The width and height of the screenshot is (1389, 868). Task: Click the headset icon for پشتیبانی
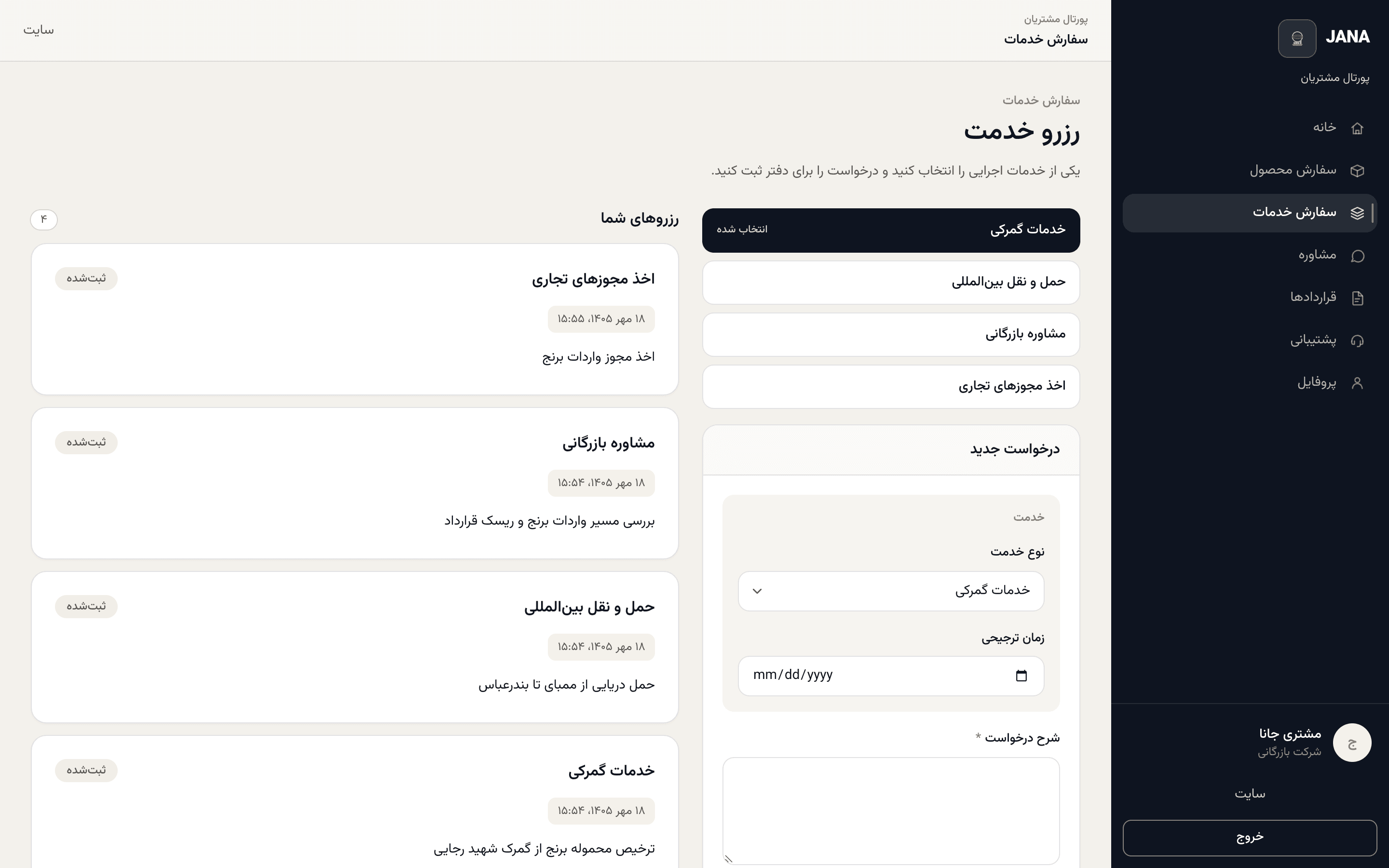[1357, 340]
